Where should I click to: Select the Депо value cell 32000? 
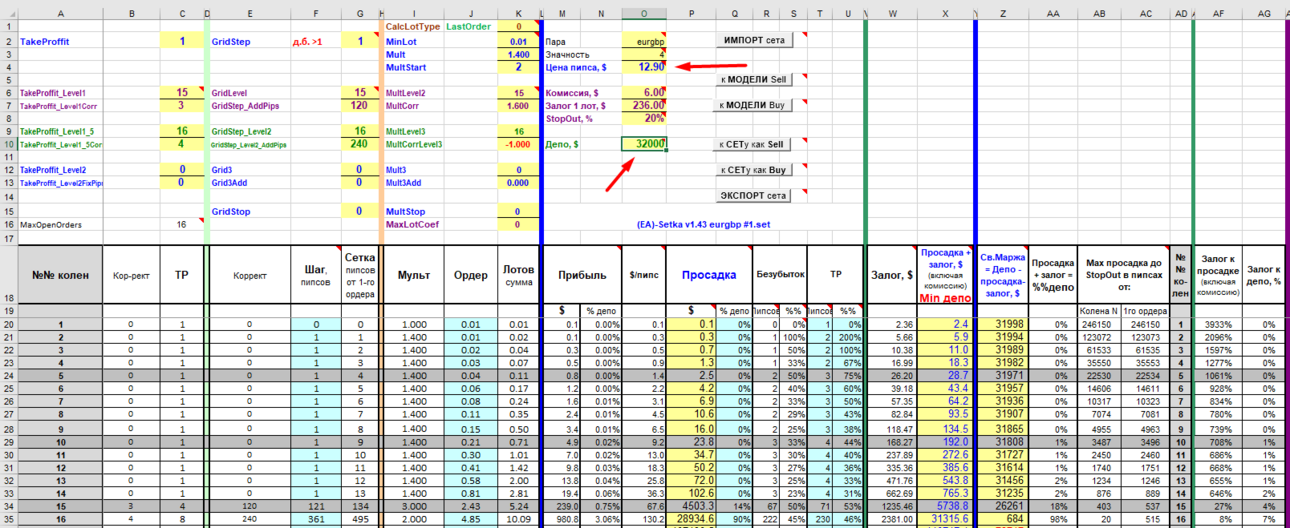(643, 144)
